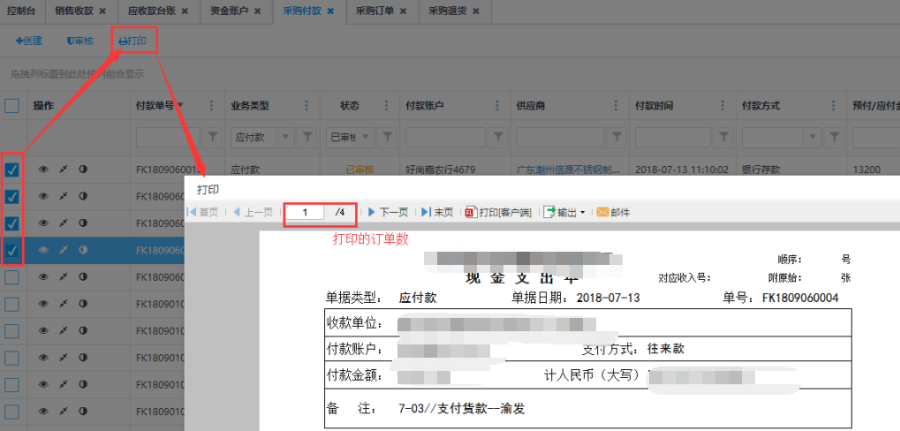Click the 创建 create button

pyautogui.click(x=29, y=42)
